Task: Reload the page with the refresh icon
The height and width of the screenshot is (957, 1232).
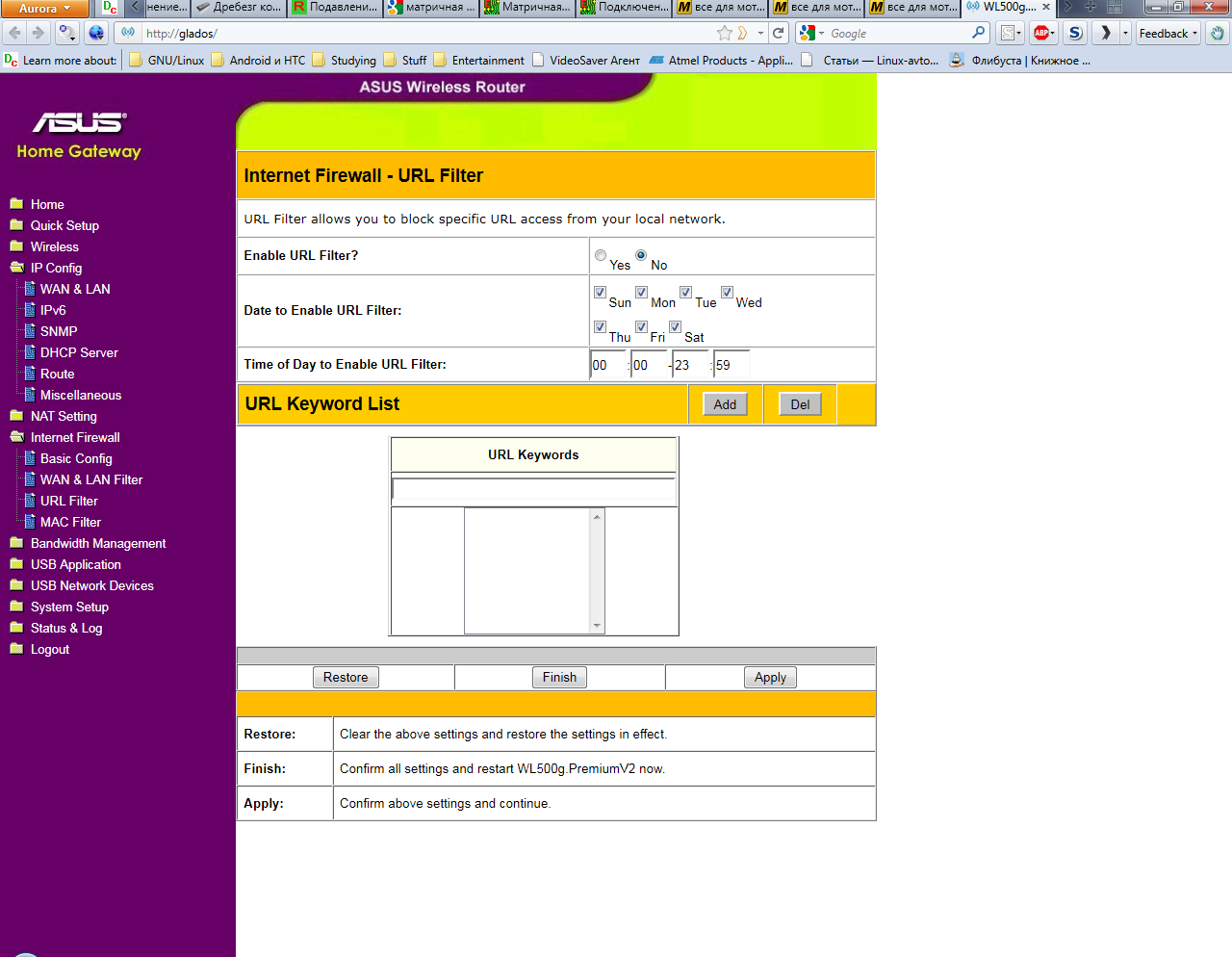Action: coord(779,33)
